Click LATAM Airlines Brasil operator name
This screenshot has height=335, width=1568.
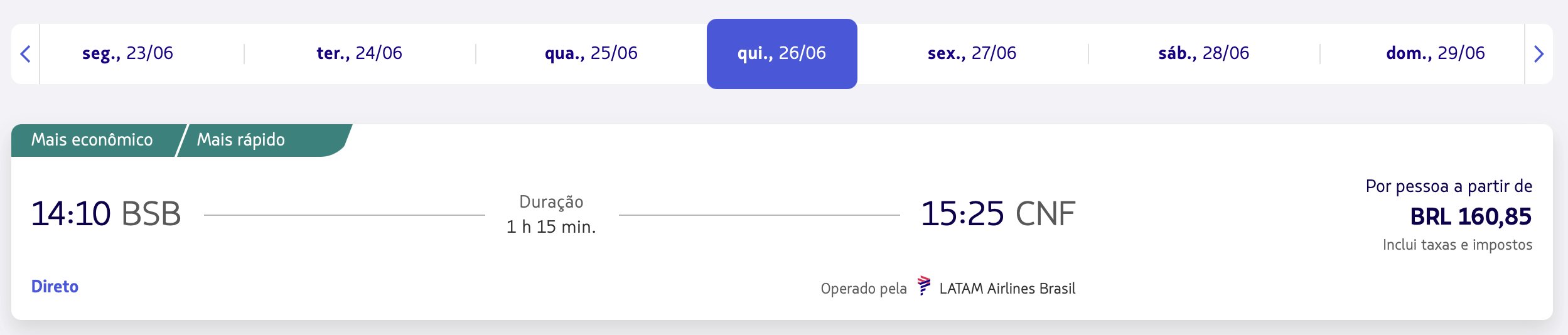1007,289
